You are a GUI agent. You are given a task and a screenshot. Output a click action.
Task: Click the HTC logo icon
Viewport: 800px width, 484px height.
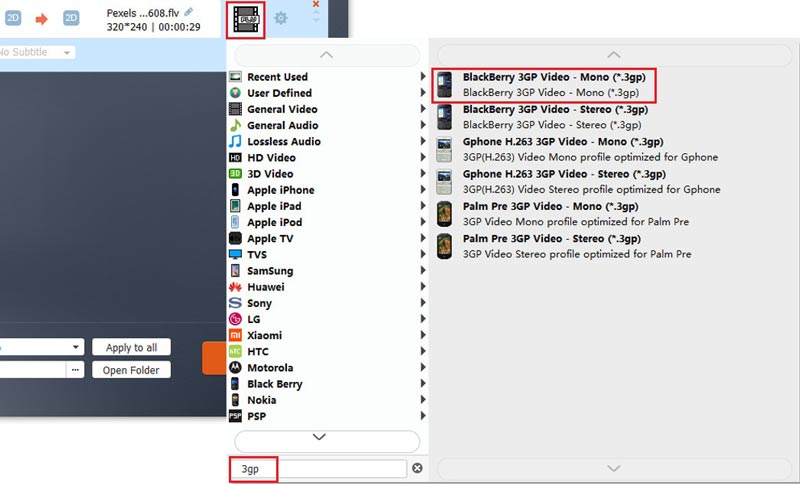[235, 351]
